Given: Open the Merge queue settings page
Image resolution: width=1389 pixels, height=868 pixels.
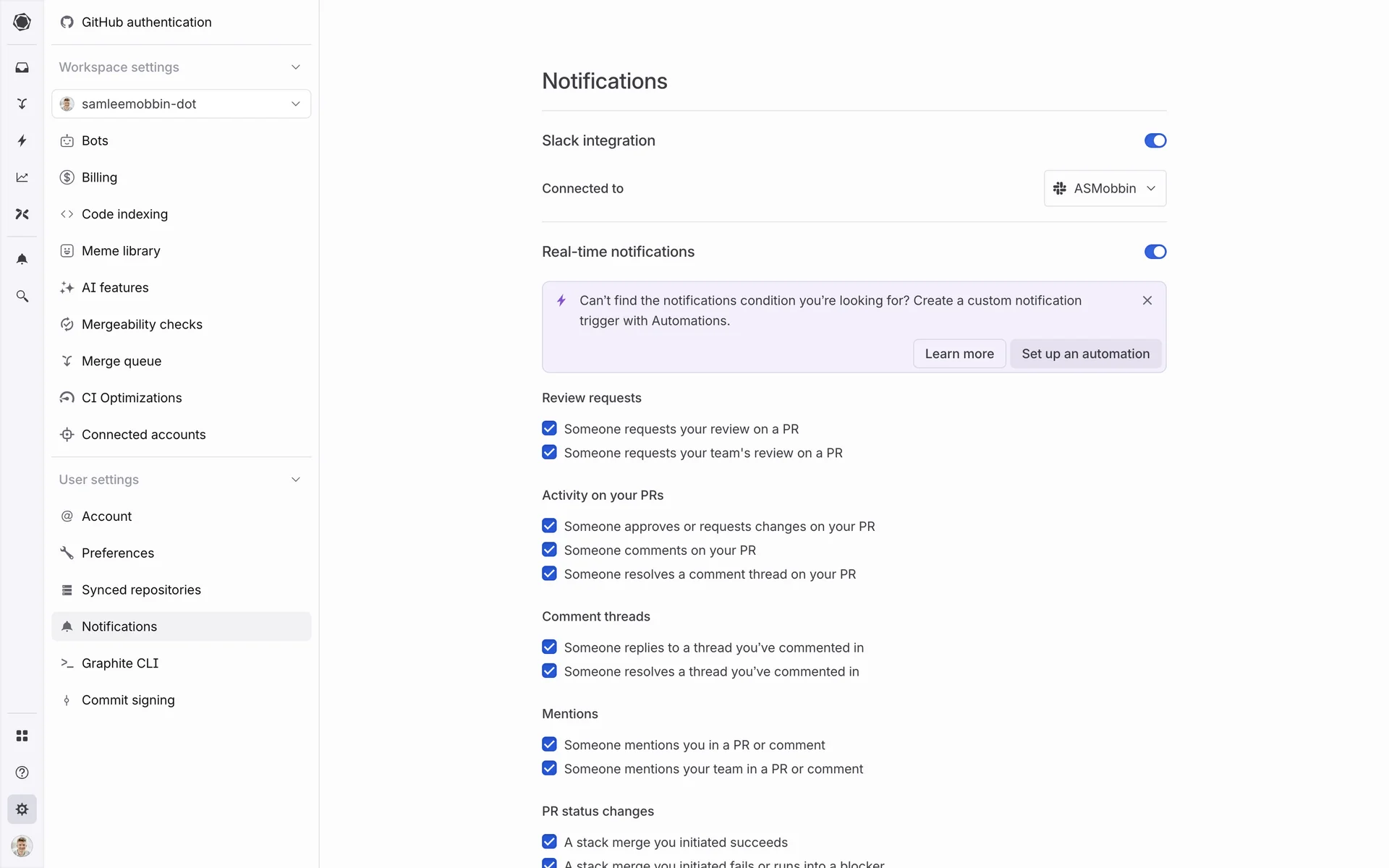Looking at the screenshot, I should (x=122, y=361).
